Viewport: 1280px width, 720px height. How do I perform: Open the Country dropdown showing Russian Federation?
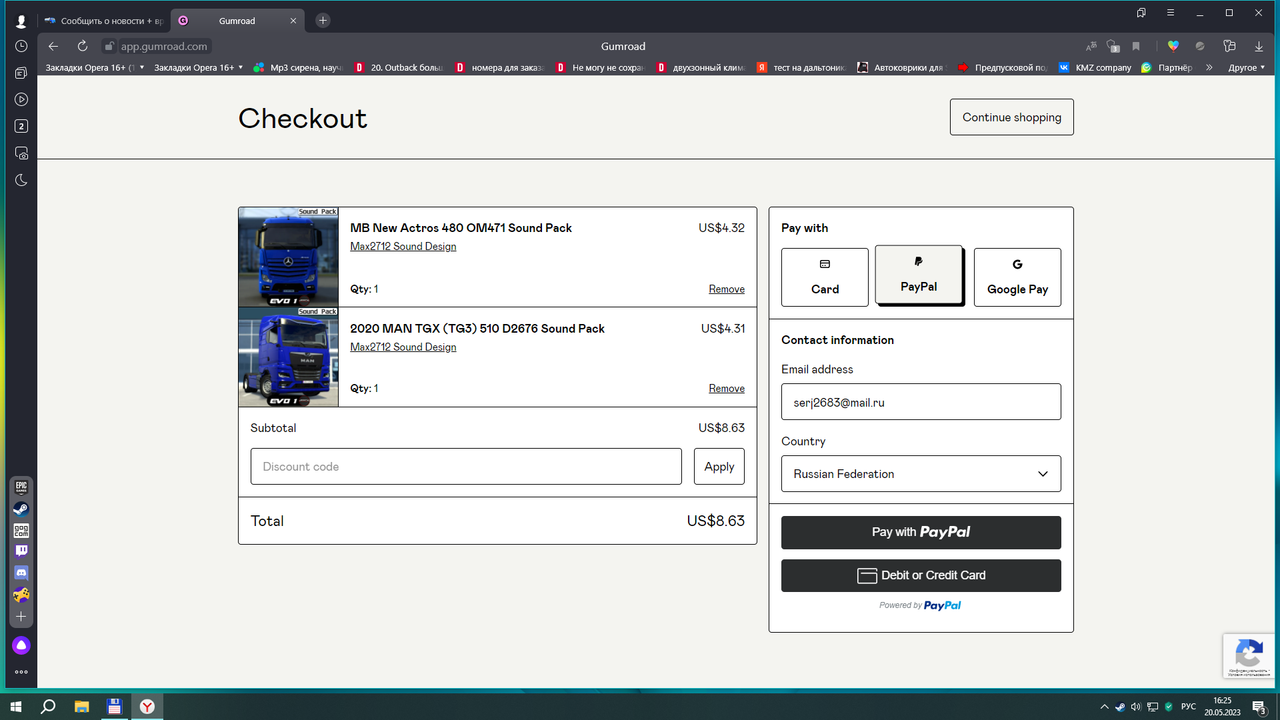point(921,474)
